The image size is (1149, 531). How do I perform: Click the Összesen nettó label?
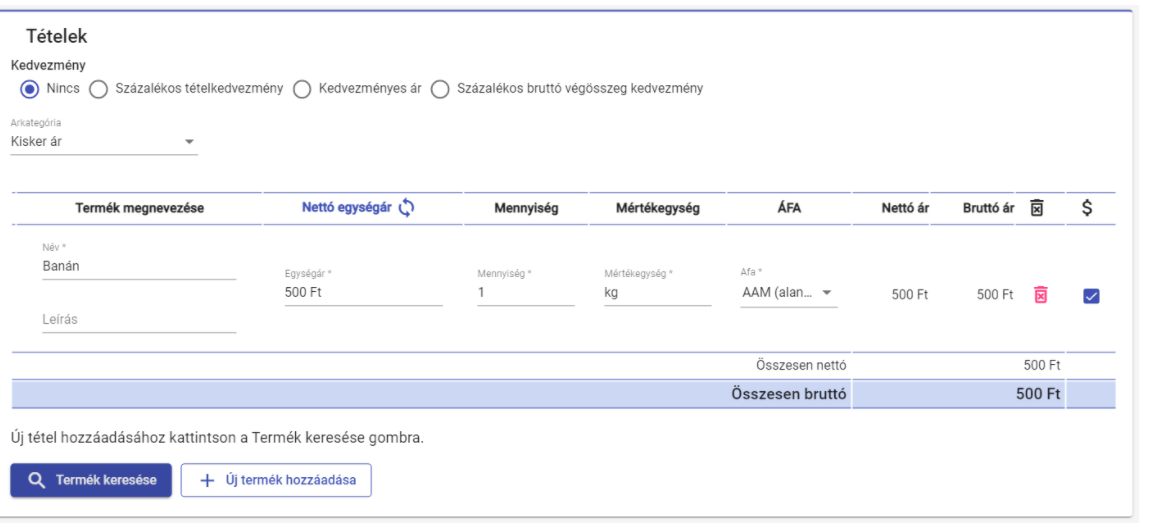pos(801,365)
